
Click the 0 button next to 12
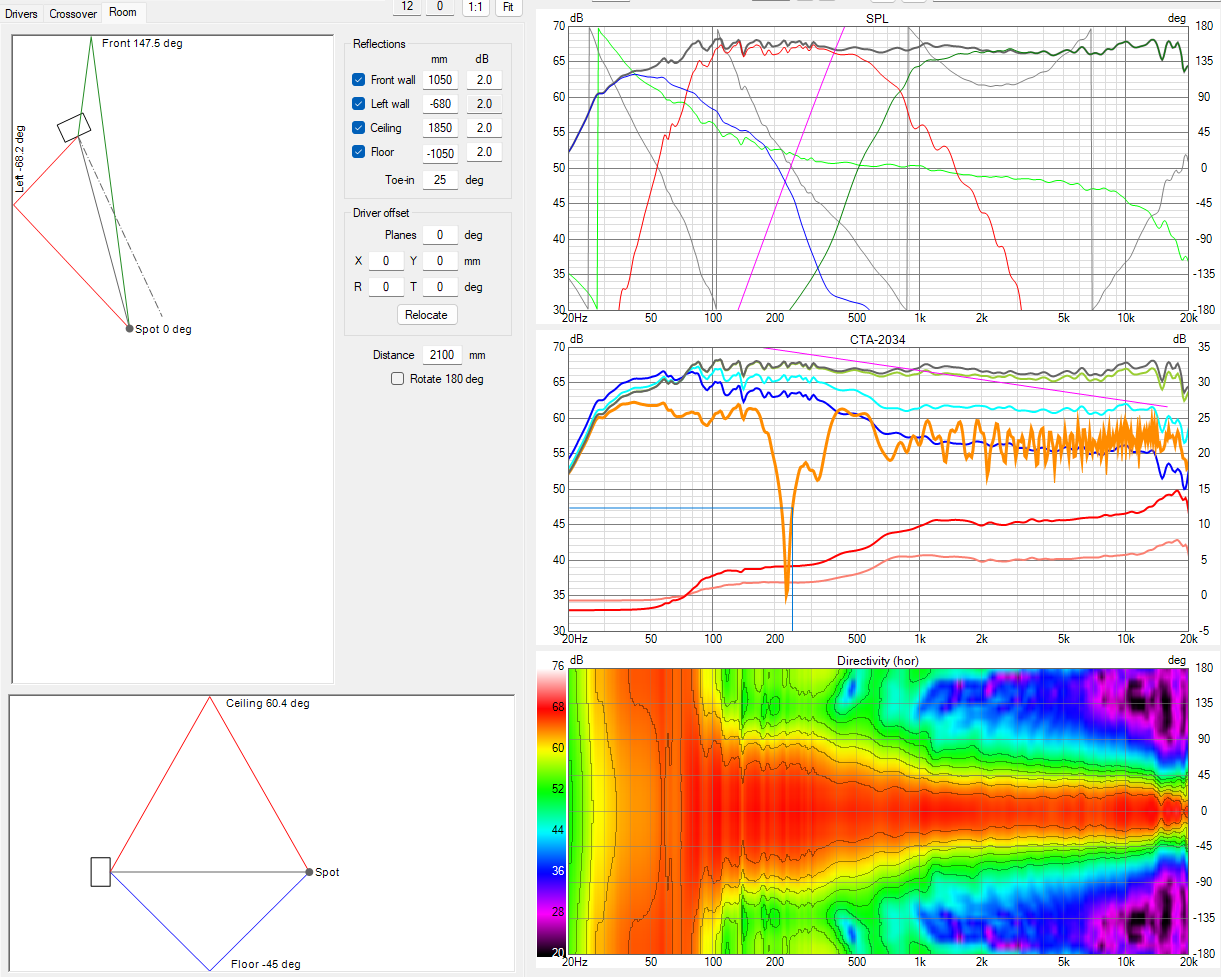pos(440,6)
